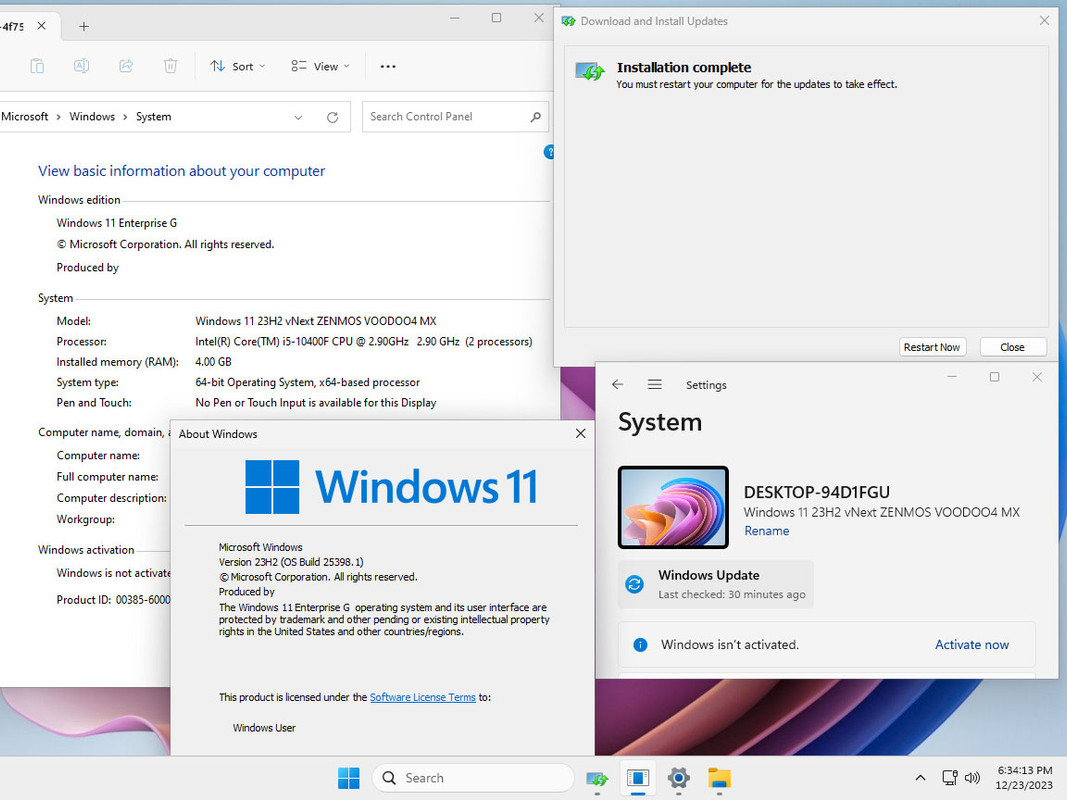Open Windows Update tile in Settings
Viewport: 1067px width, 800px height.
(716, 584)
